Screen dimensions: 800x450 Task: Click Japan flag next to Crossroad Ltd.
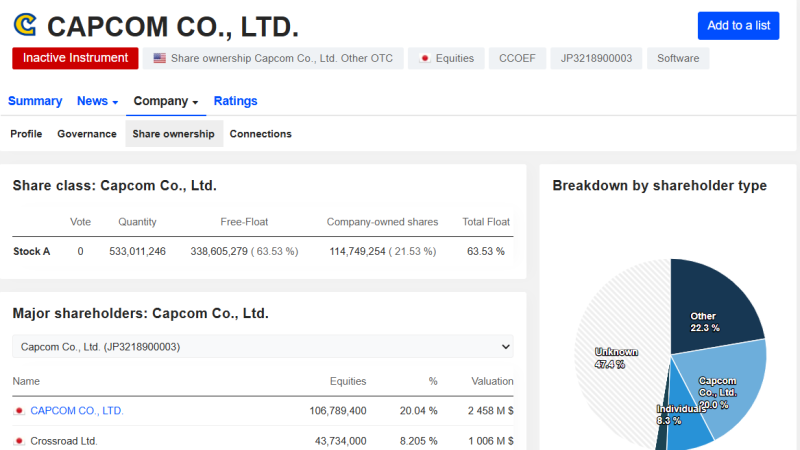tap(19, 441)
